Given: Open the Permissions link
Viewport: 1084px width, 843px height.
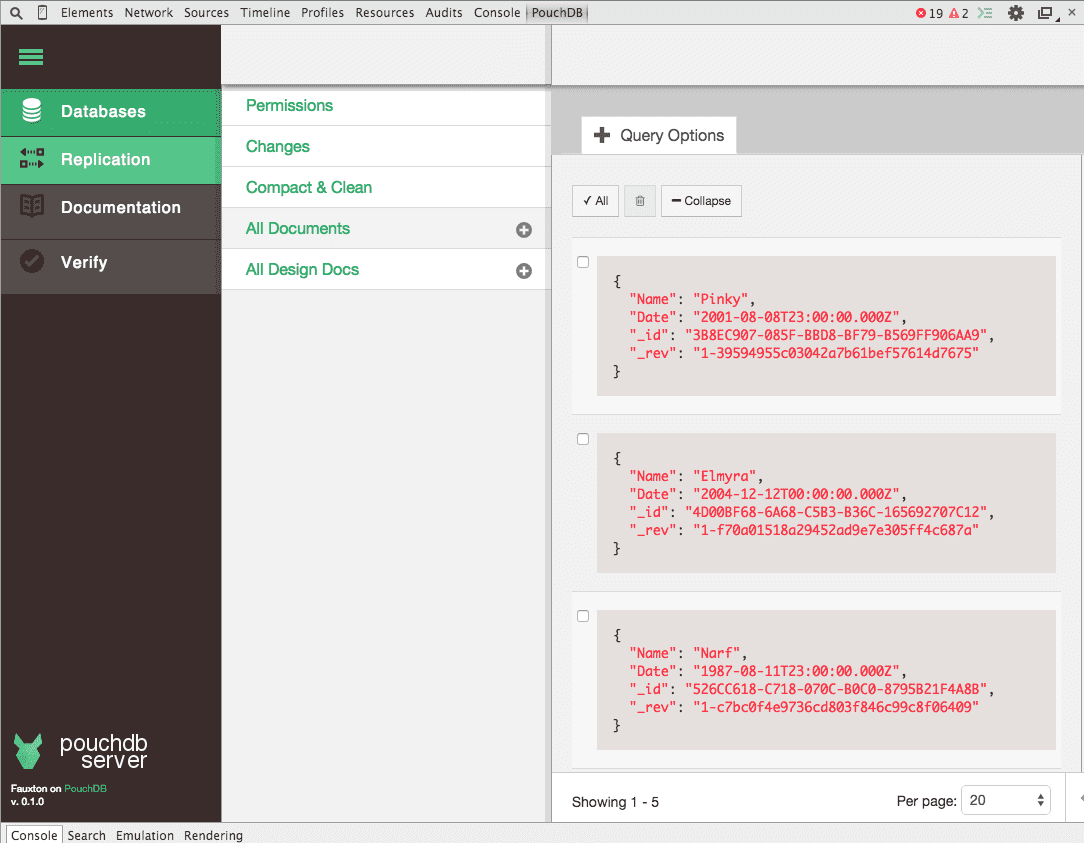Looking at the screenshot, I should pos(289,105).
